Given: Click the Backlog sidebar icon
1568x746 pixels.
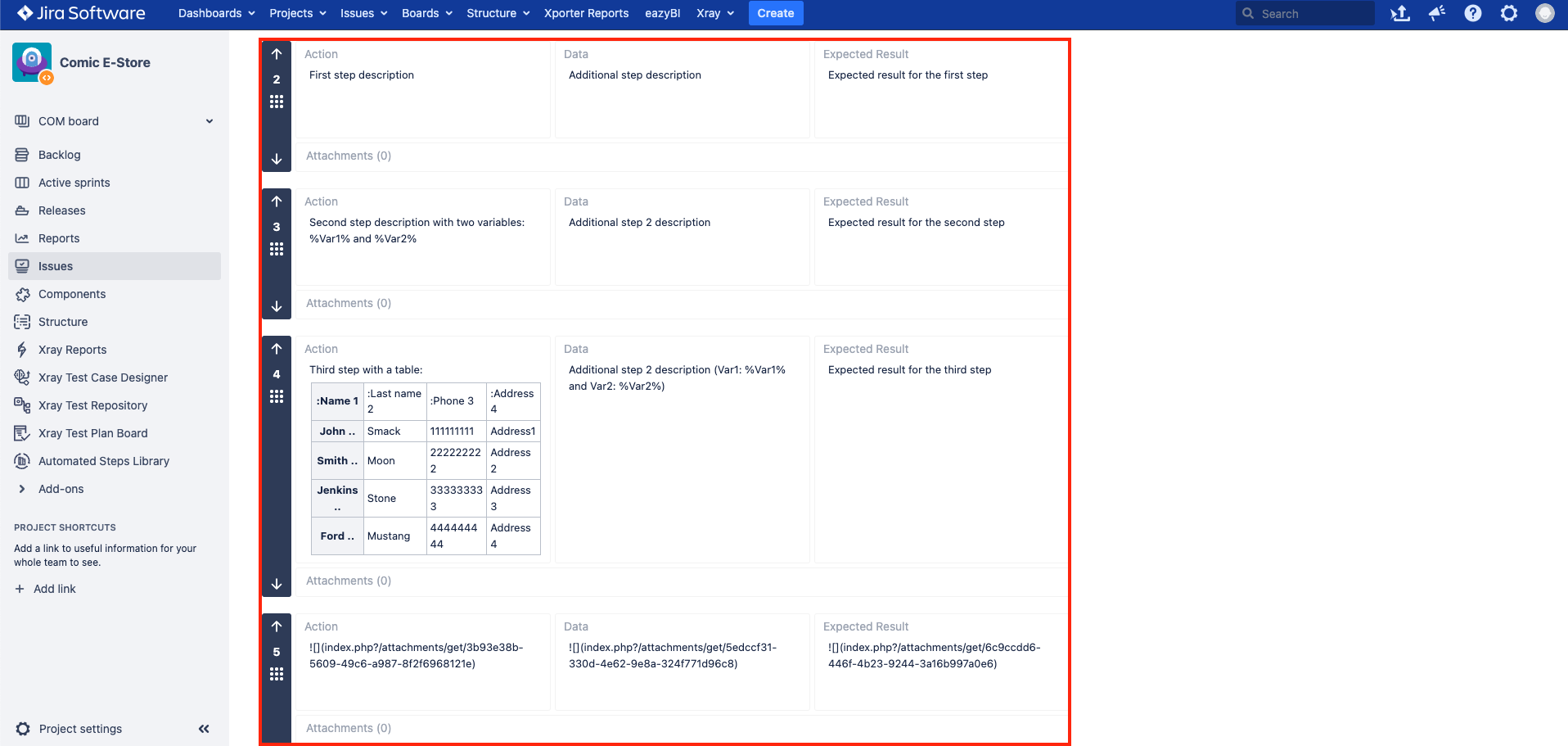Looking at the screenshot, I should (22, 155).
